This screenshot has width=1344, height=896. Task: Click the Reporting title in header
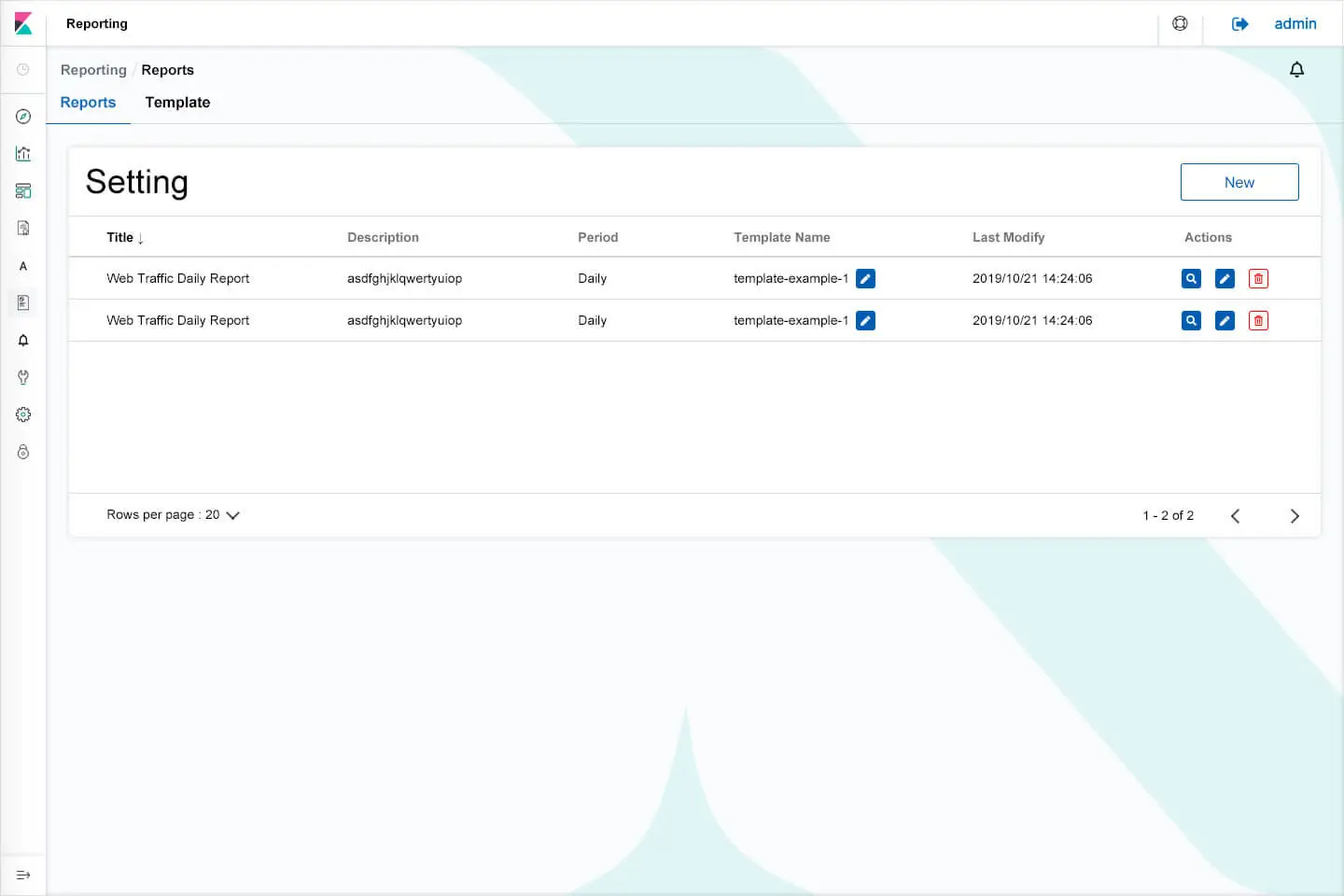coord(97,23)
